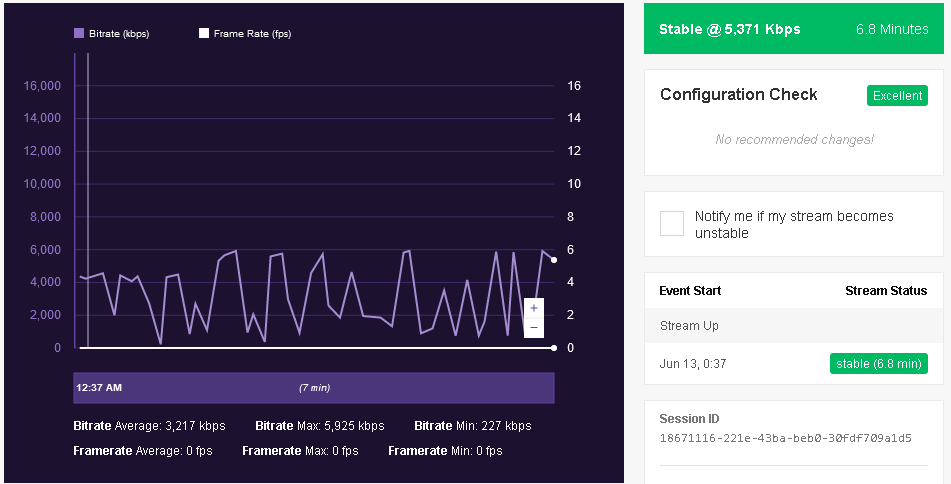Click the Stream Status column header

(x=886, y=291)
